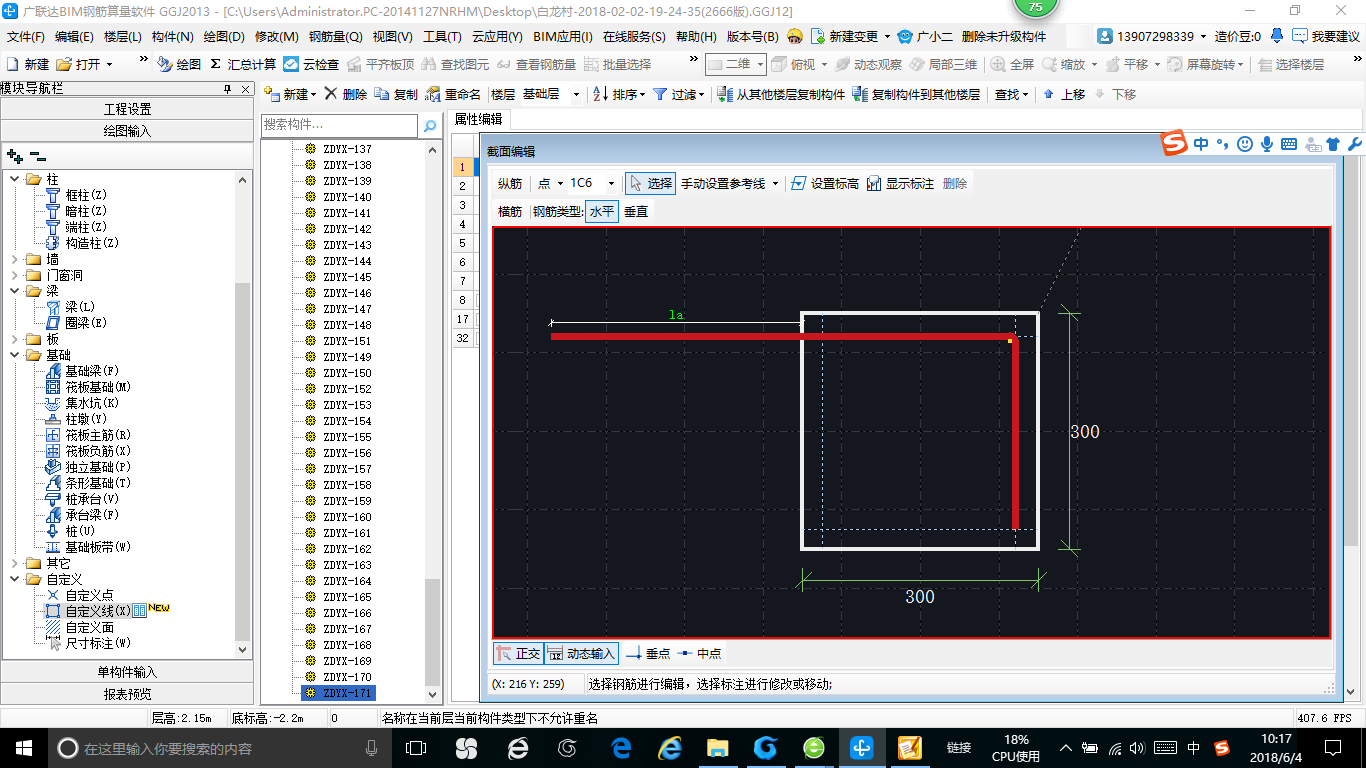
Task: Click the 上移 move up arrow
Action: (1048, 94)
